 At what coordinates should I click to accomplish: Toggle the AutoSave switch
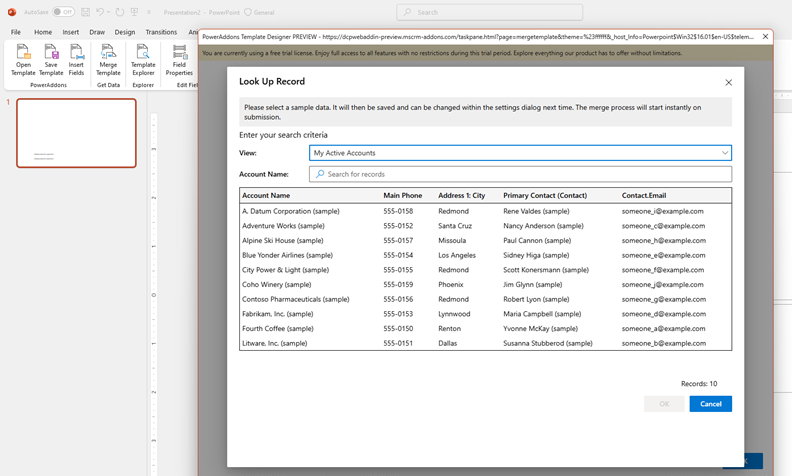click(64, 12)
